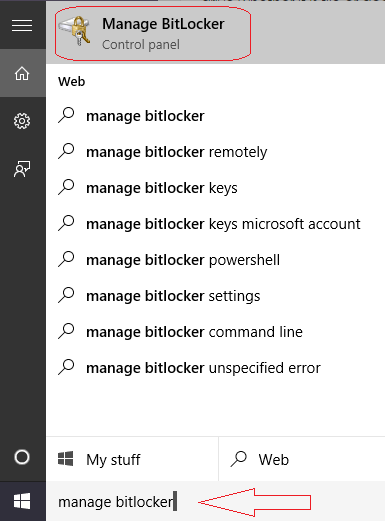Select 'manage bitlocker unspecified error' suggestion

pos(215,368)
